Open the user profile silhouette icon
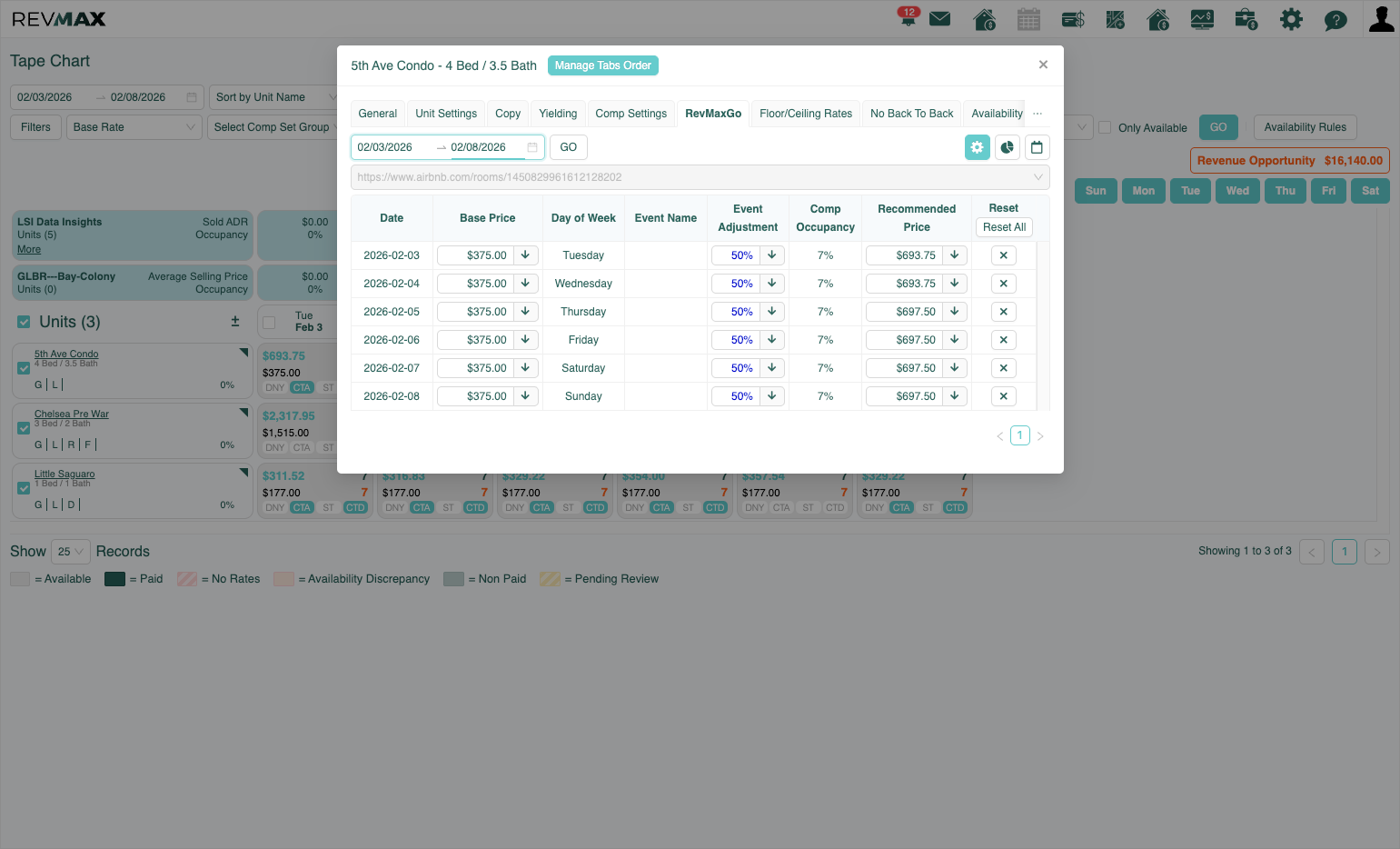The image size is (1400, 849). [x=1381, y=19]
